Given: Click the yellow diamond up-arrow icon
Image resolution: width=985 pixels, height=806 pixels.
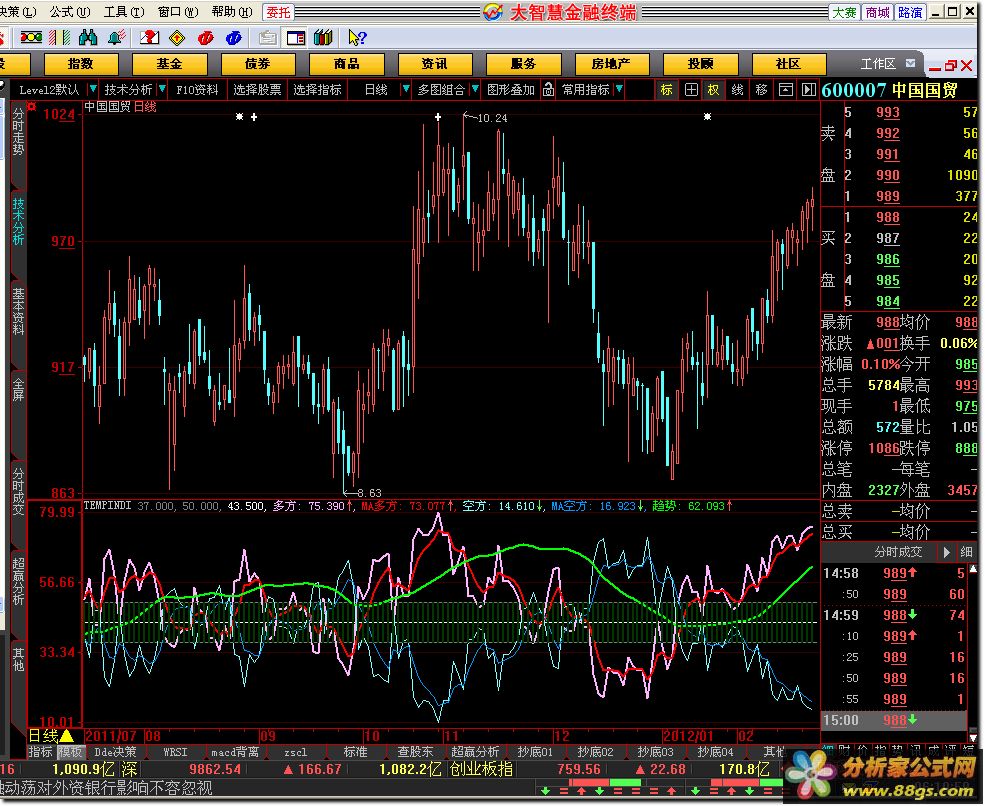Looking at the screenshot, I should (178, 38).
